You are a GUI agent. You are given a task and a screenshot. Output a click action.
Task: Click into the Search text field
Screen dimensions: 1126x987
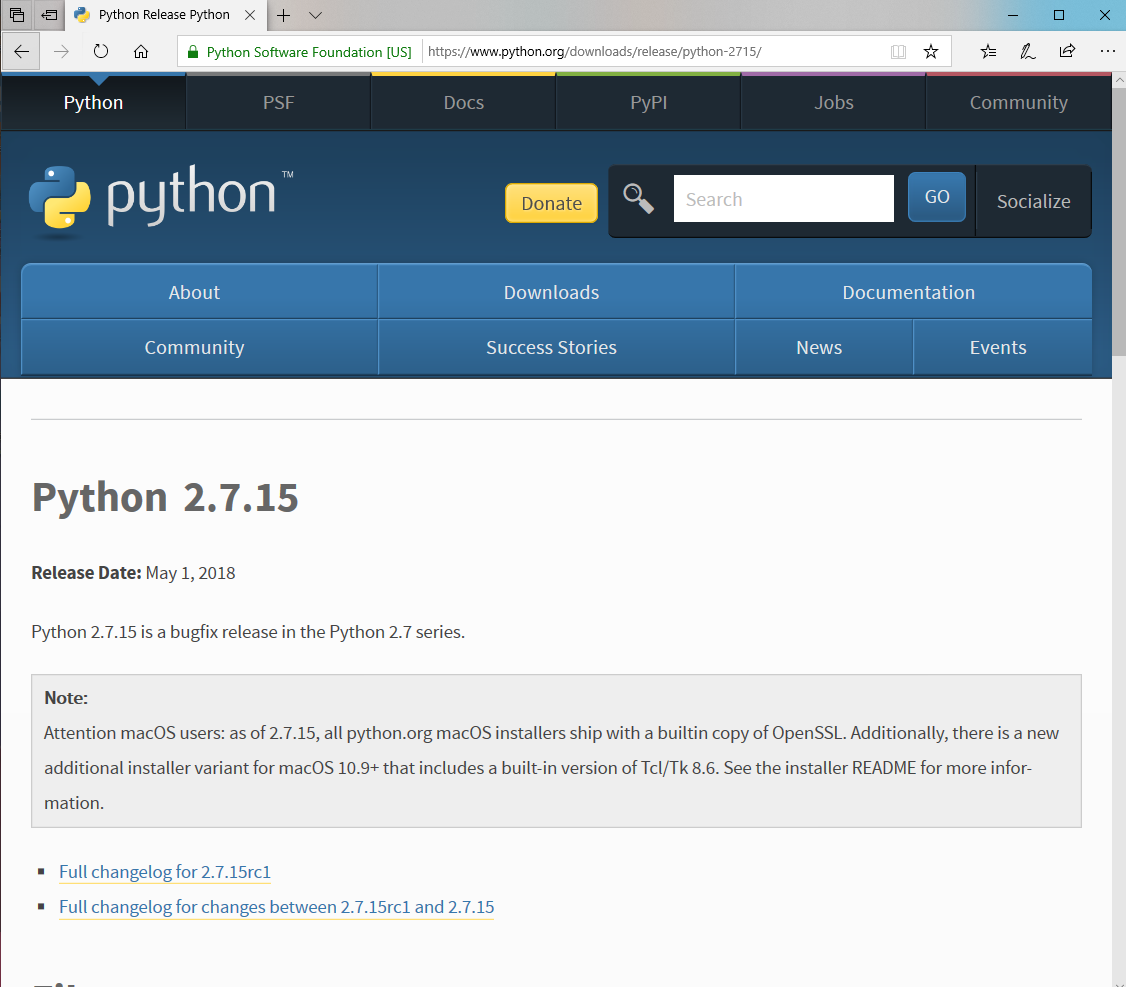(783, 199)
